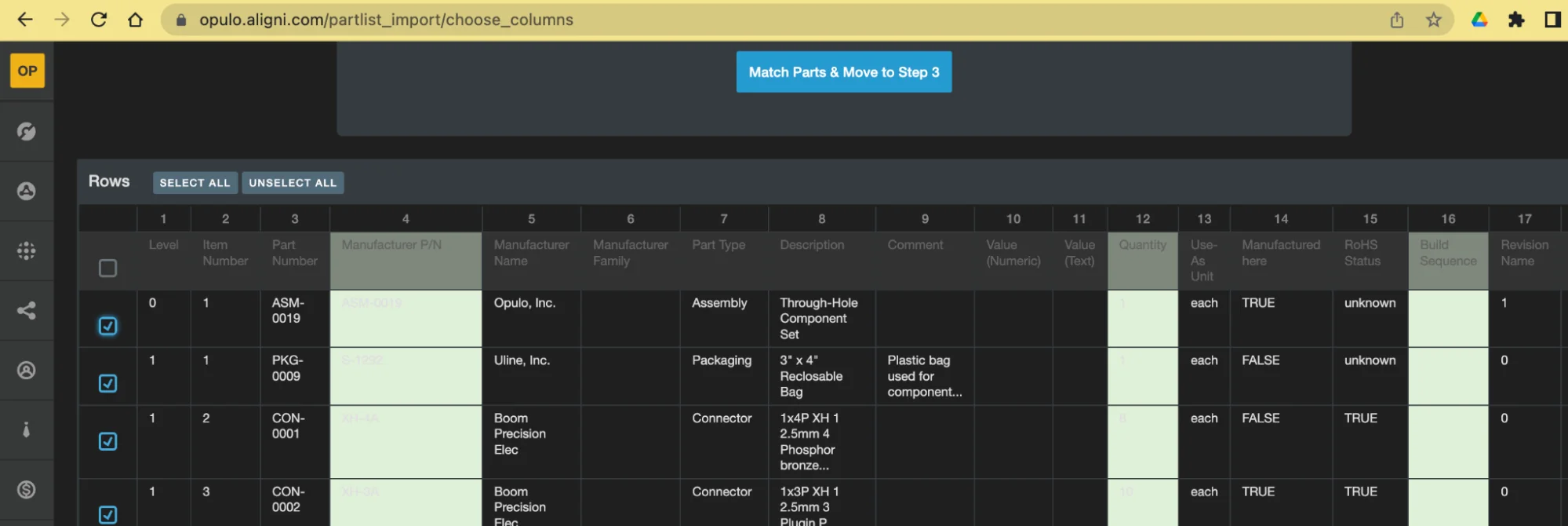1568x526 pixels.
Task: Click the Google Drive extension icon
Action: tap(1479, 20)
